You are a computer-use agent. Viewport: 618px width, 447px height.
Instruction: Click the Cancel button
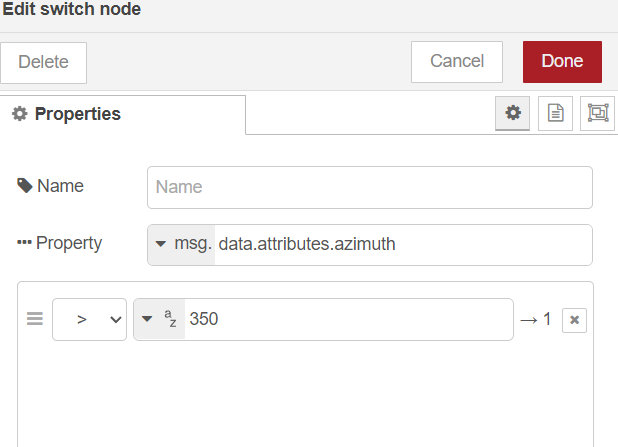[457, 62]
